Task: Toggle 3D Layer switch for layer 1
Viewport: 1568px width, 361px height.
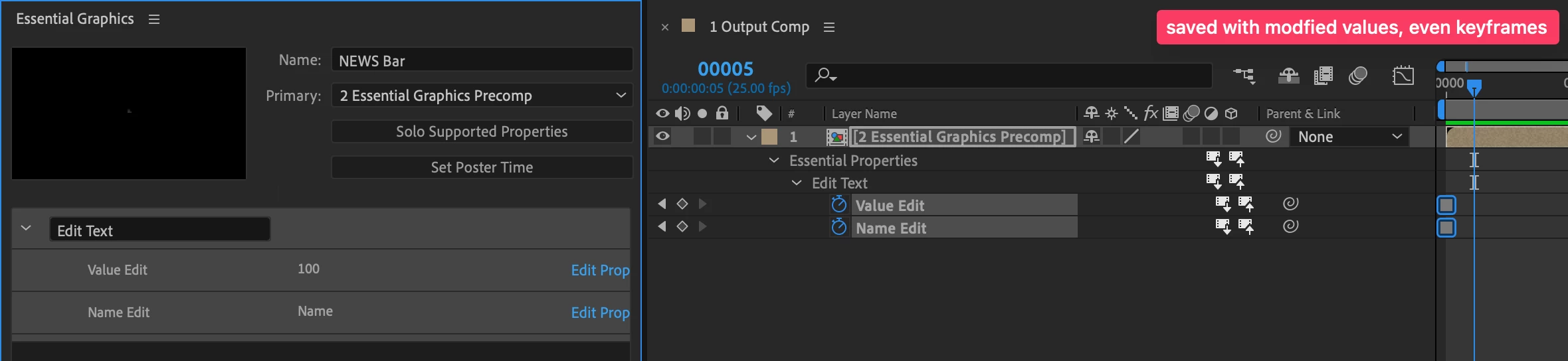Action: (1231, 136)
